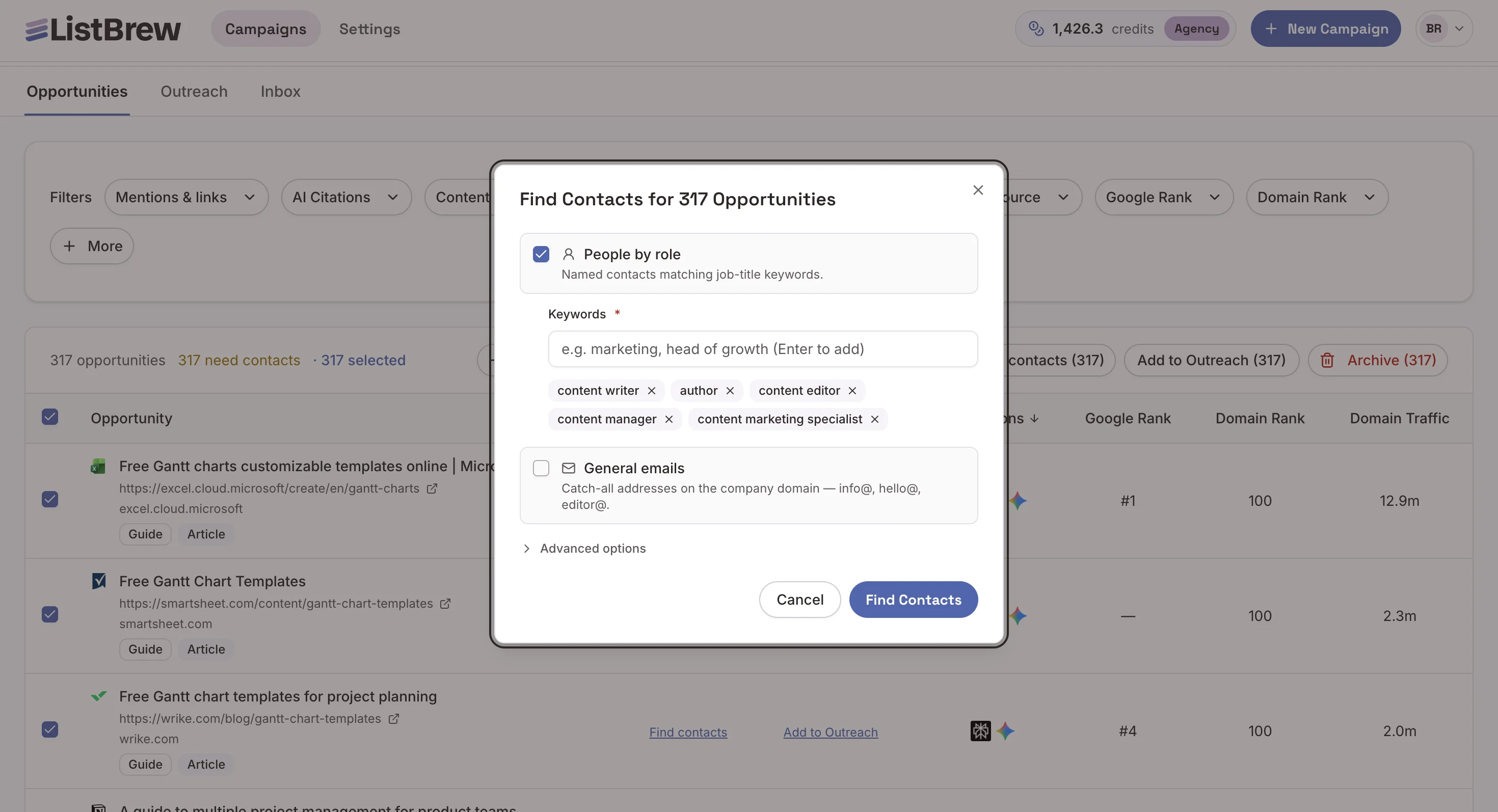Click the plus icon in New Campaign
Viewport: 1498px width, 812px height.
[1271, 29]
